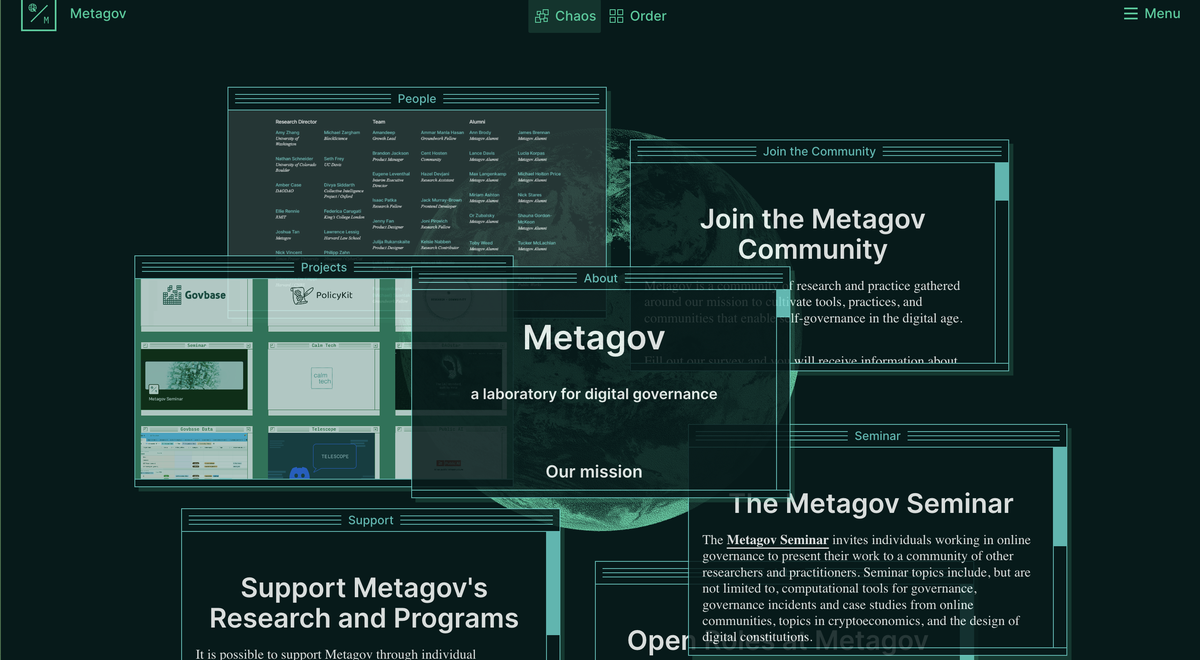This screenshot has width=1200, height=660.
Task: Click the Discord logo in Telescope card
Action: [299, 472]
